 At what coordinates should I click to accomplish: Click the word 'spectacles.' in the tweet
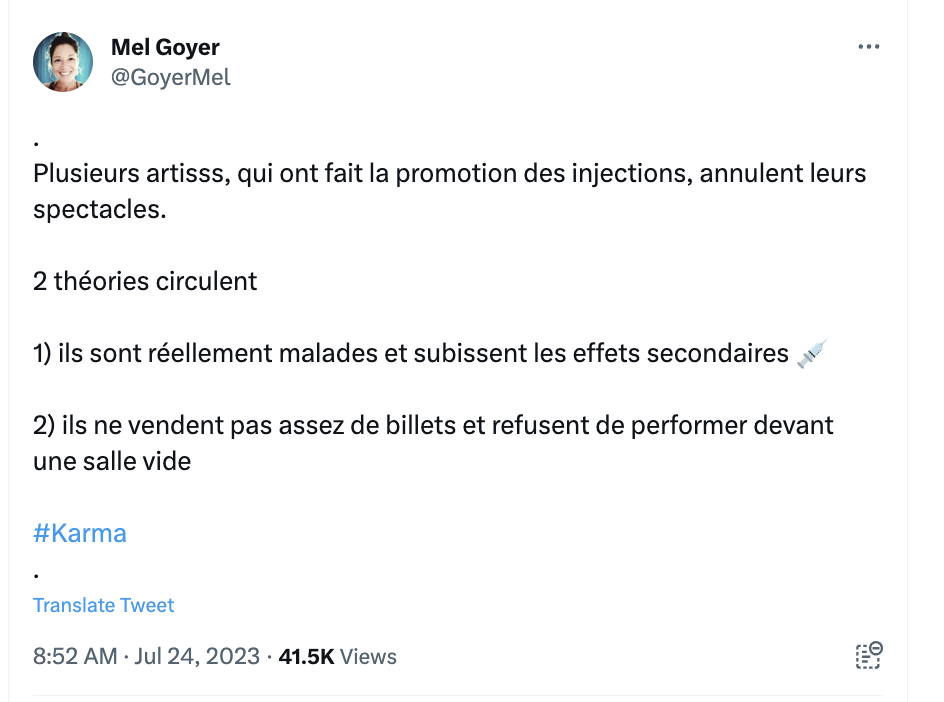pyautogui.click(x=100, y=210)
